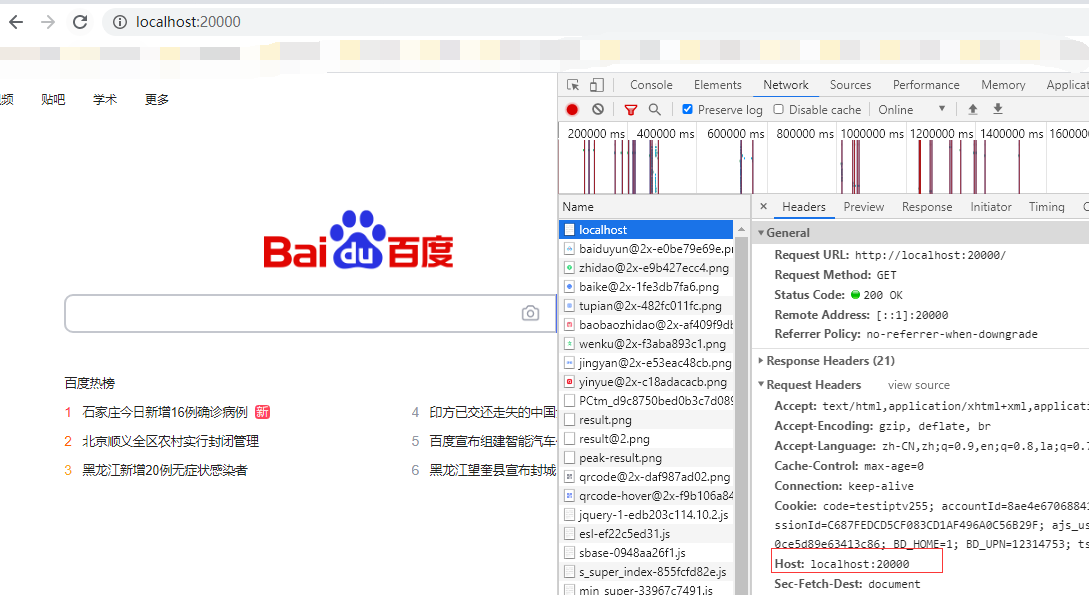Viewport: 1089px width, 595px height.
Task: Open the 学术 link
Action: [105, 99]
